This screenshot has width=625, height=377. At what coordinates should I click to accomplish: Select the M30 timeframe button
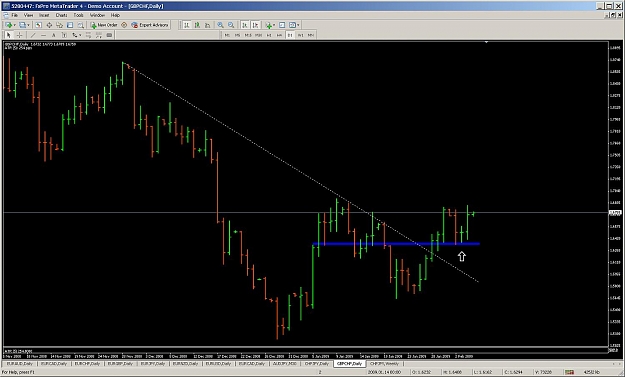258,35
